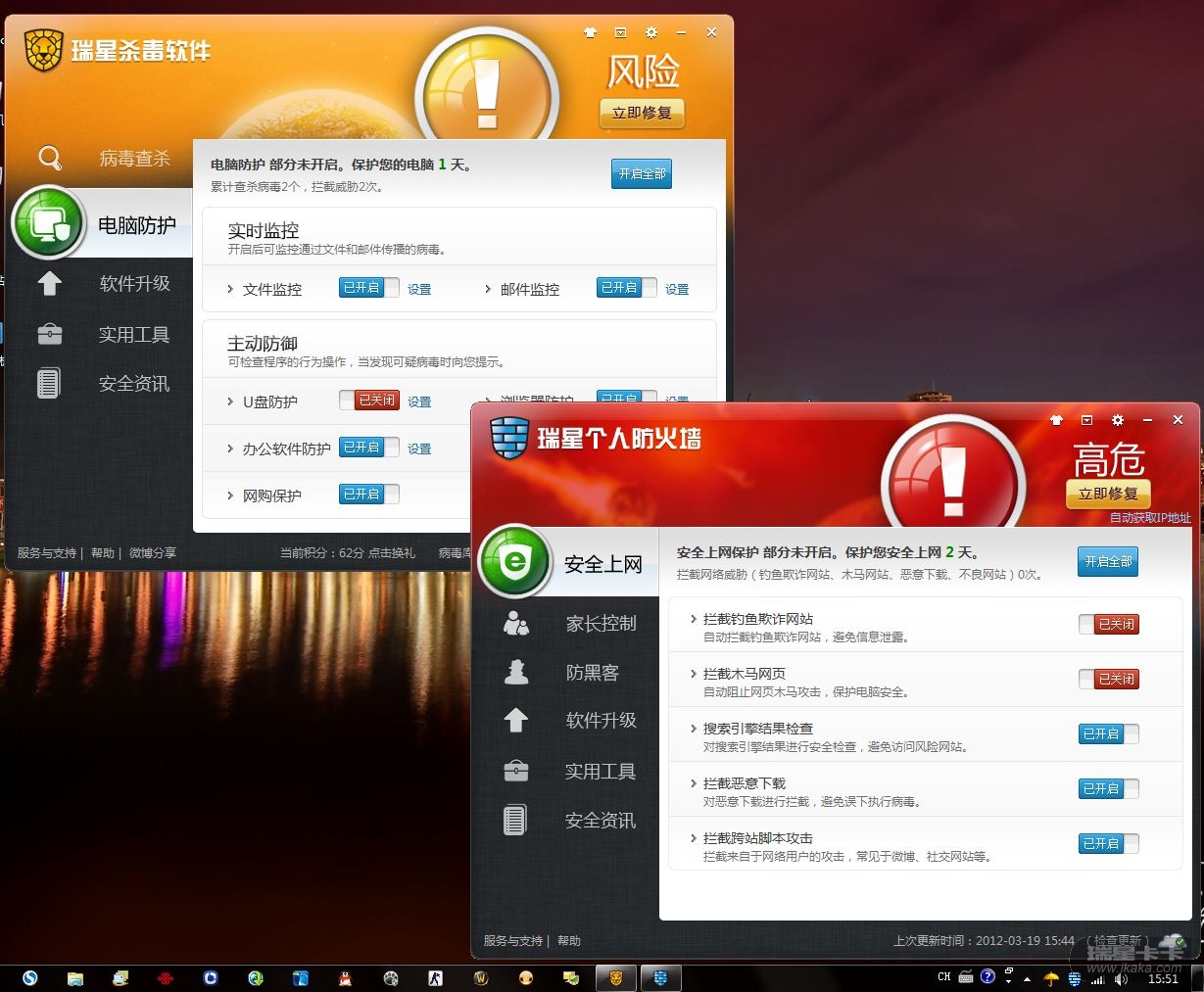Expand the 办公软件防护 arrow
Image resolution: width=1204 pixels, height=992 pixels.
[x=230, y=449]
